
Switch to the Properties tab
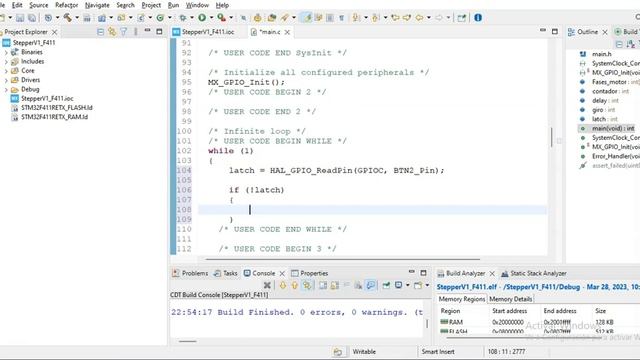pos(310,273)
